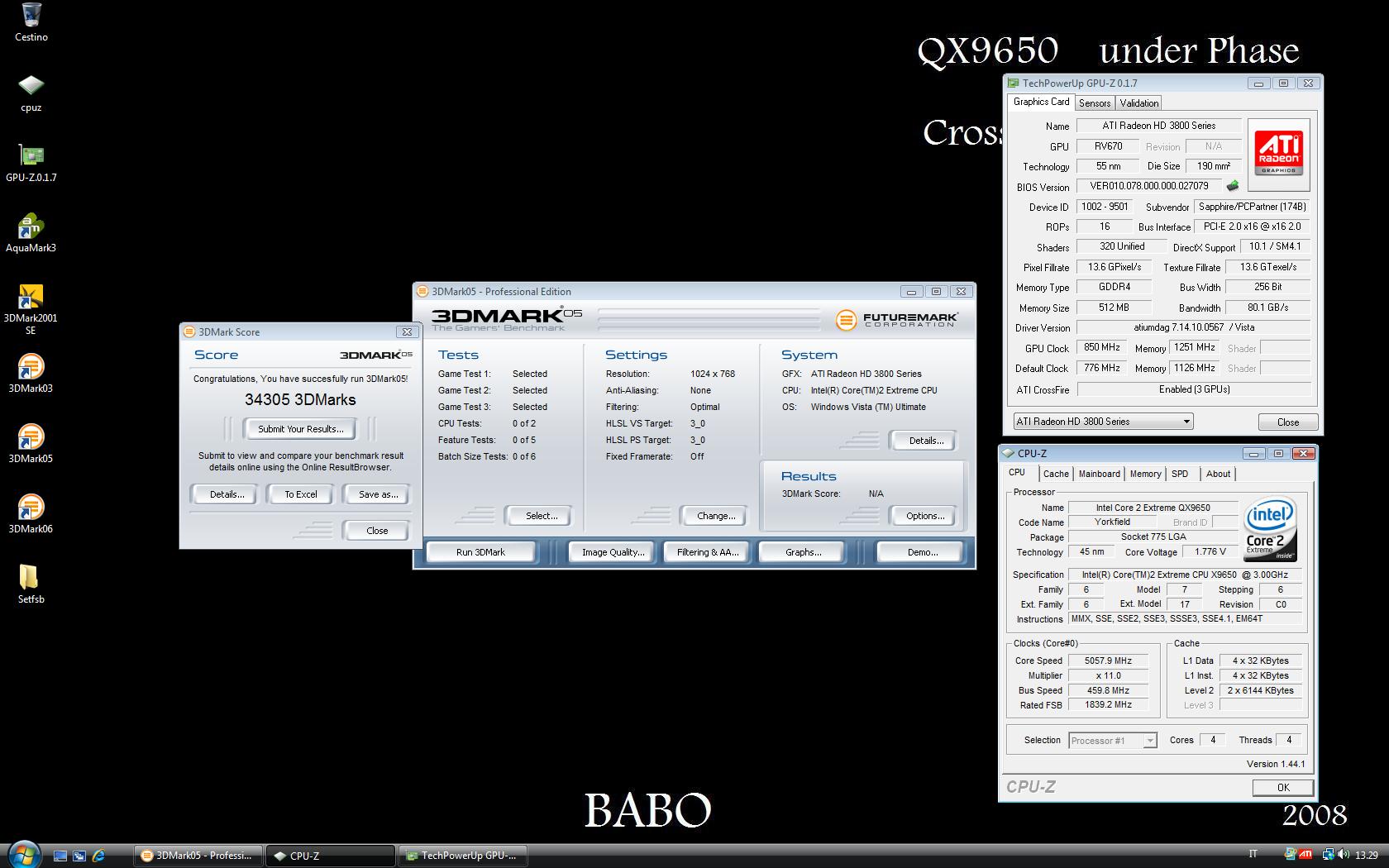Open the Graphs button
This screenshot has width=1389, height=868.
click(803, 552)
